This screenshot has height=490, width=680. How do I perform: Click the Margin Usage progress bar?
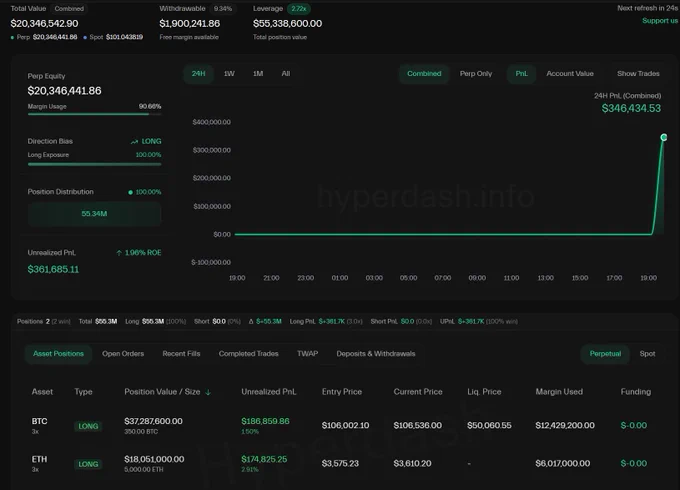94,114
